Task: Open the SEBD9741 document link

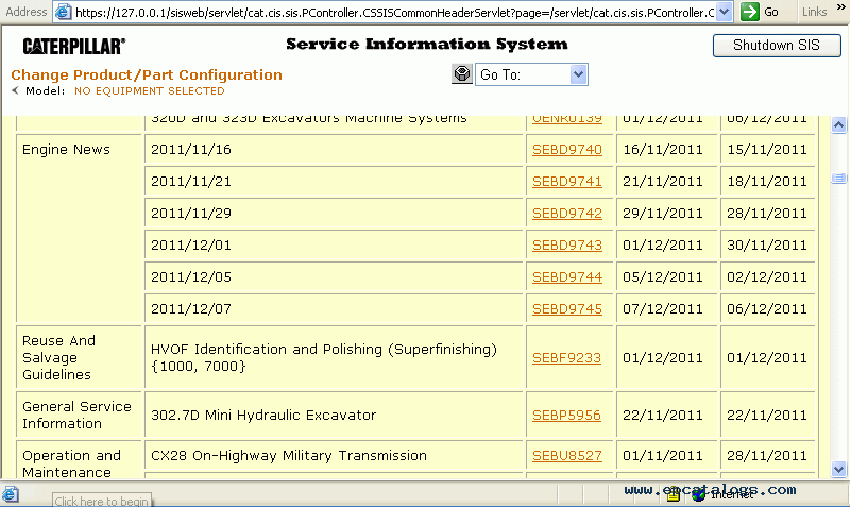Action: pos(566,182)
